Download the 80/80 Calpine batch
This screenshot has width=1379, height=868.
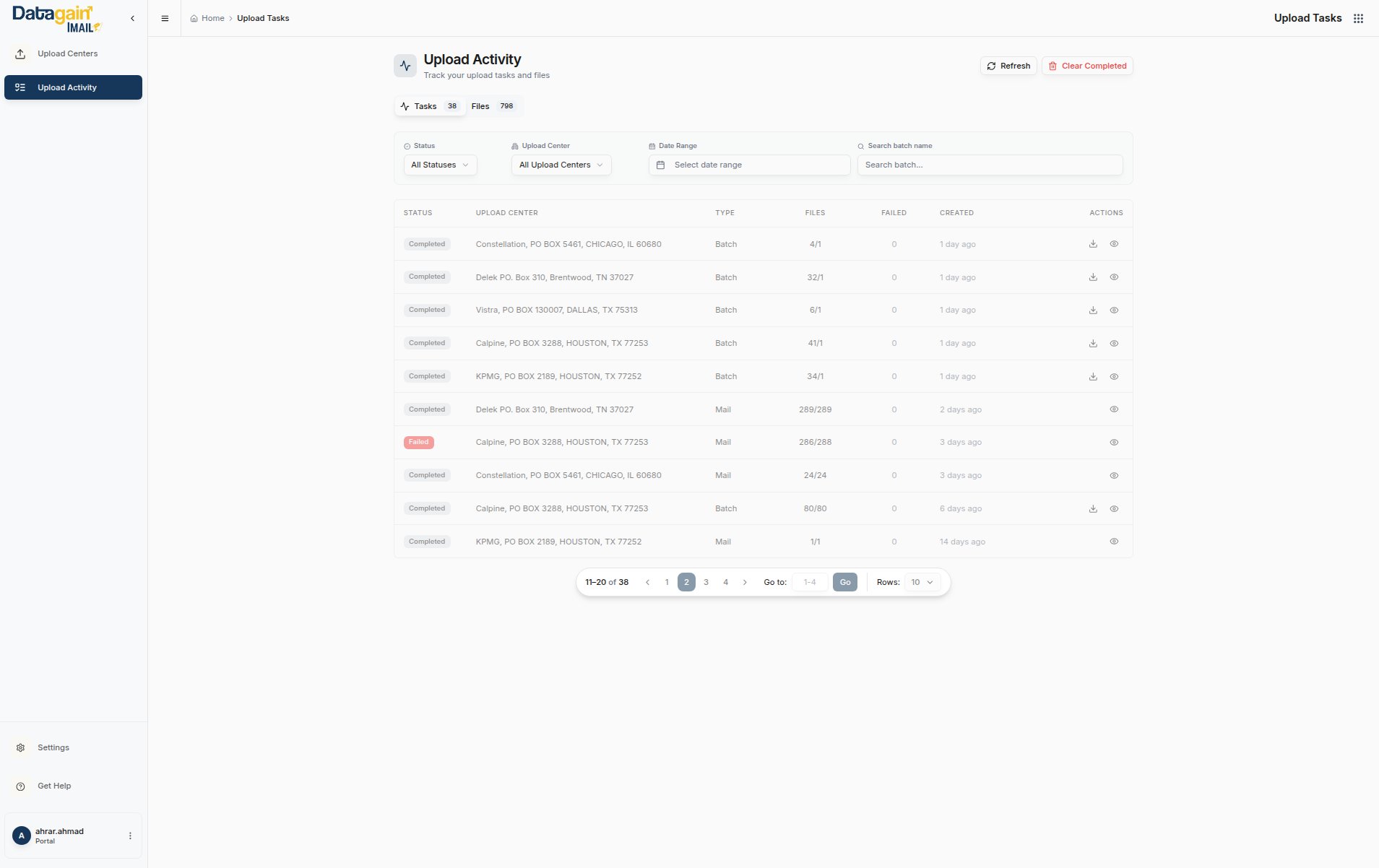coord(1093,509)
